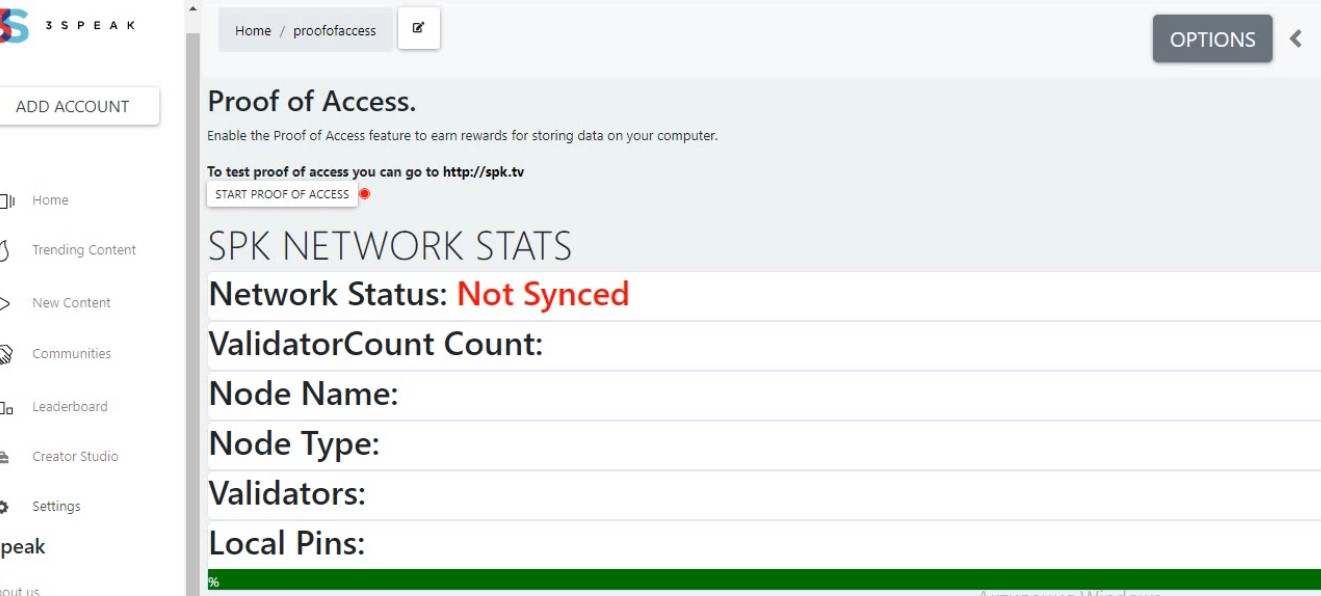Click the Settings gear icon
The image size is (1321, 596).
pos(5,507)
